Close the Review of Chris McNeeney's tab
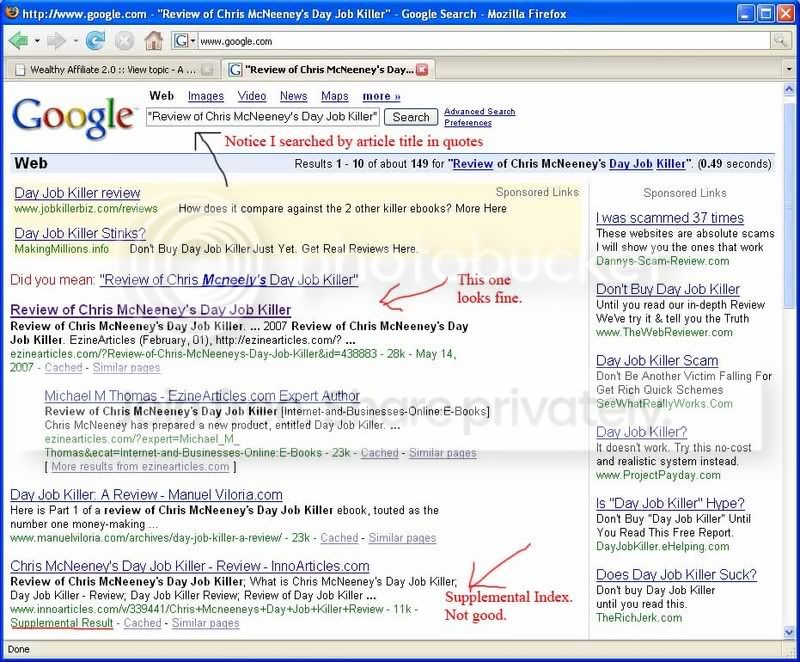The height and width of the screenshot is (662, 800). (x=422, y=70)
